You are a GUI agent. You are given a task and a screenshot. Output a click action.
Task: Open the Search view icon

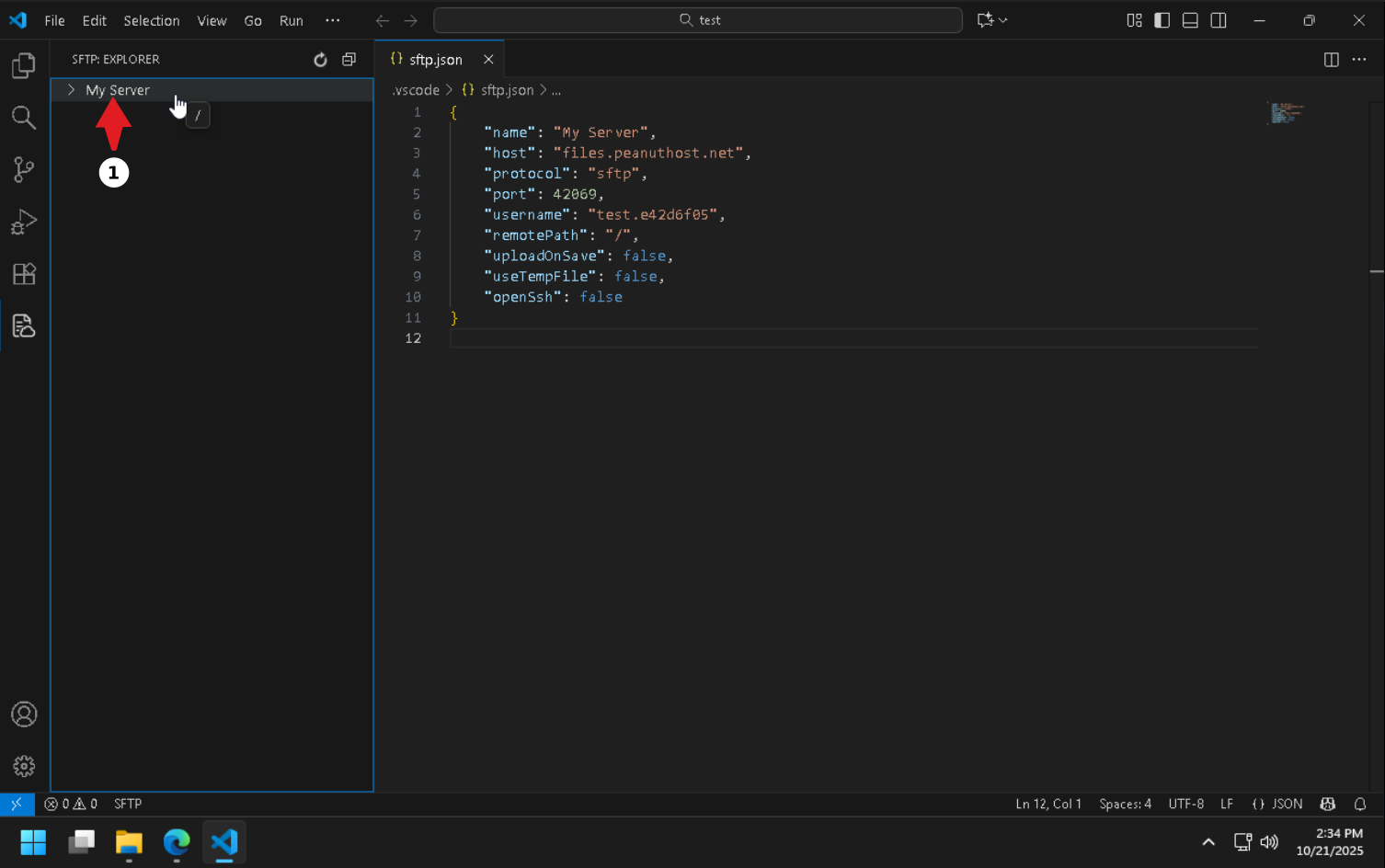(x=24, y=117)
